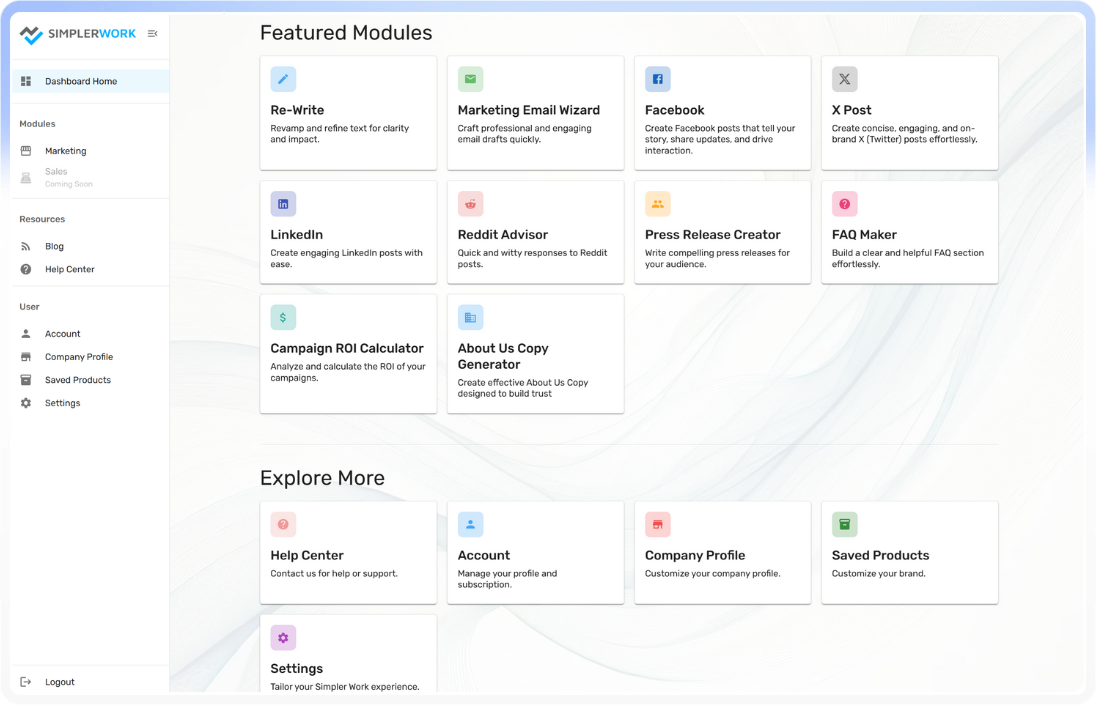Image resolution: width=1096 pixels, height=705 pixels.
Task: Open Blog from the Resources section
Action: [x=90, y=246]
